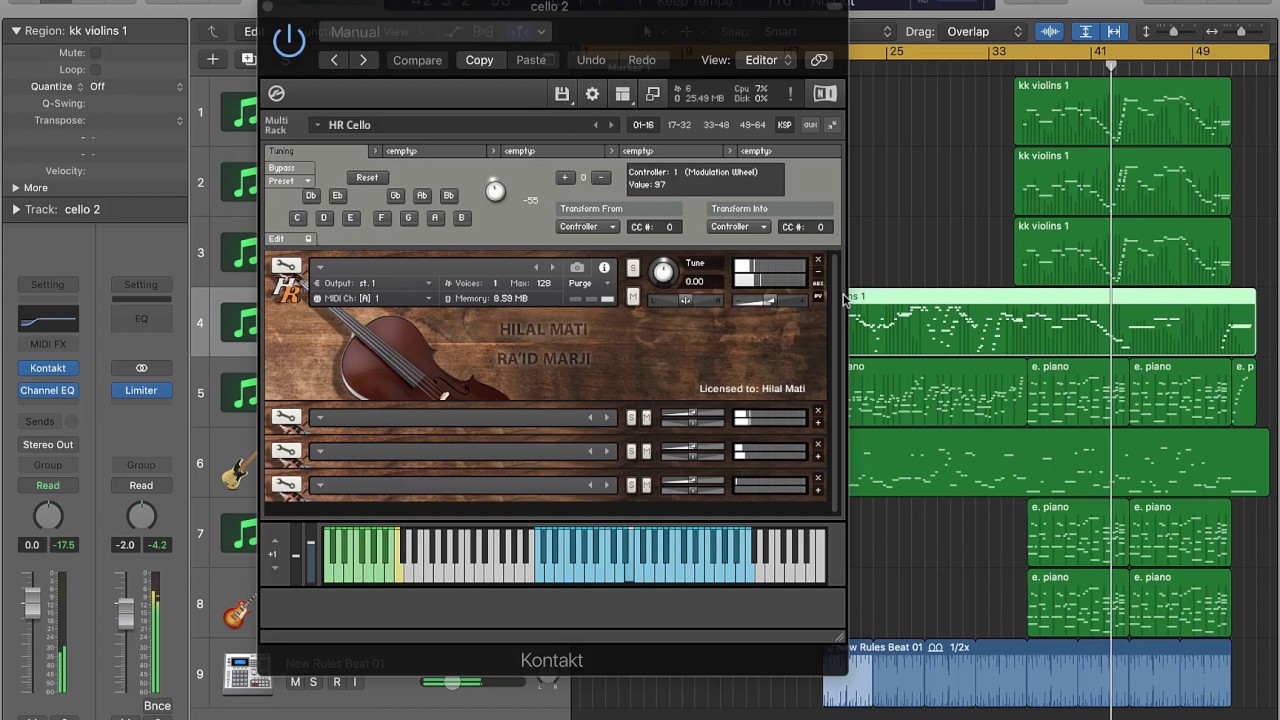This screenshot has width=1280, height=720.
Task: Toggle Kontakt minimized view icon
Action: pyautogui.click(x=652, y=94)
